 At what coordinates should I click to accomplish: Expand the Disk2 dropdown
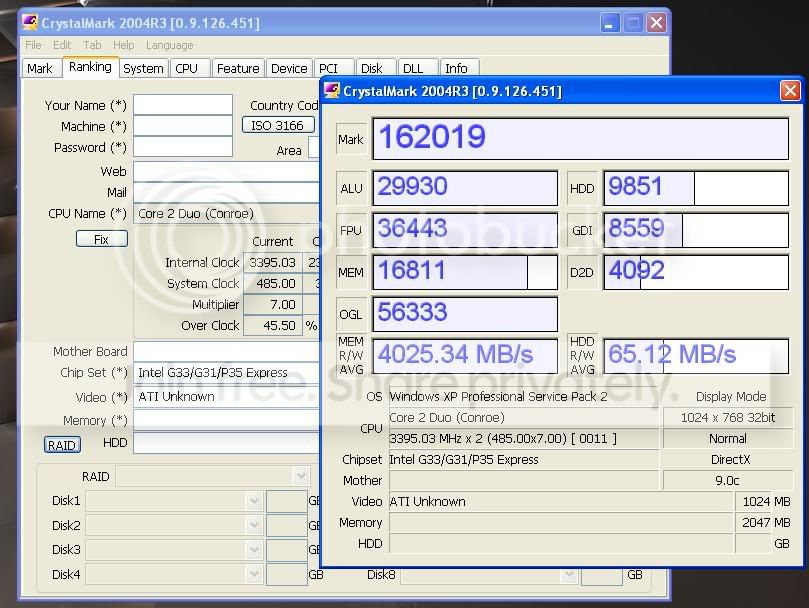[253, 525]
